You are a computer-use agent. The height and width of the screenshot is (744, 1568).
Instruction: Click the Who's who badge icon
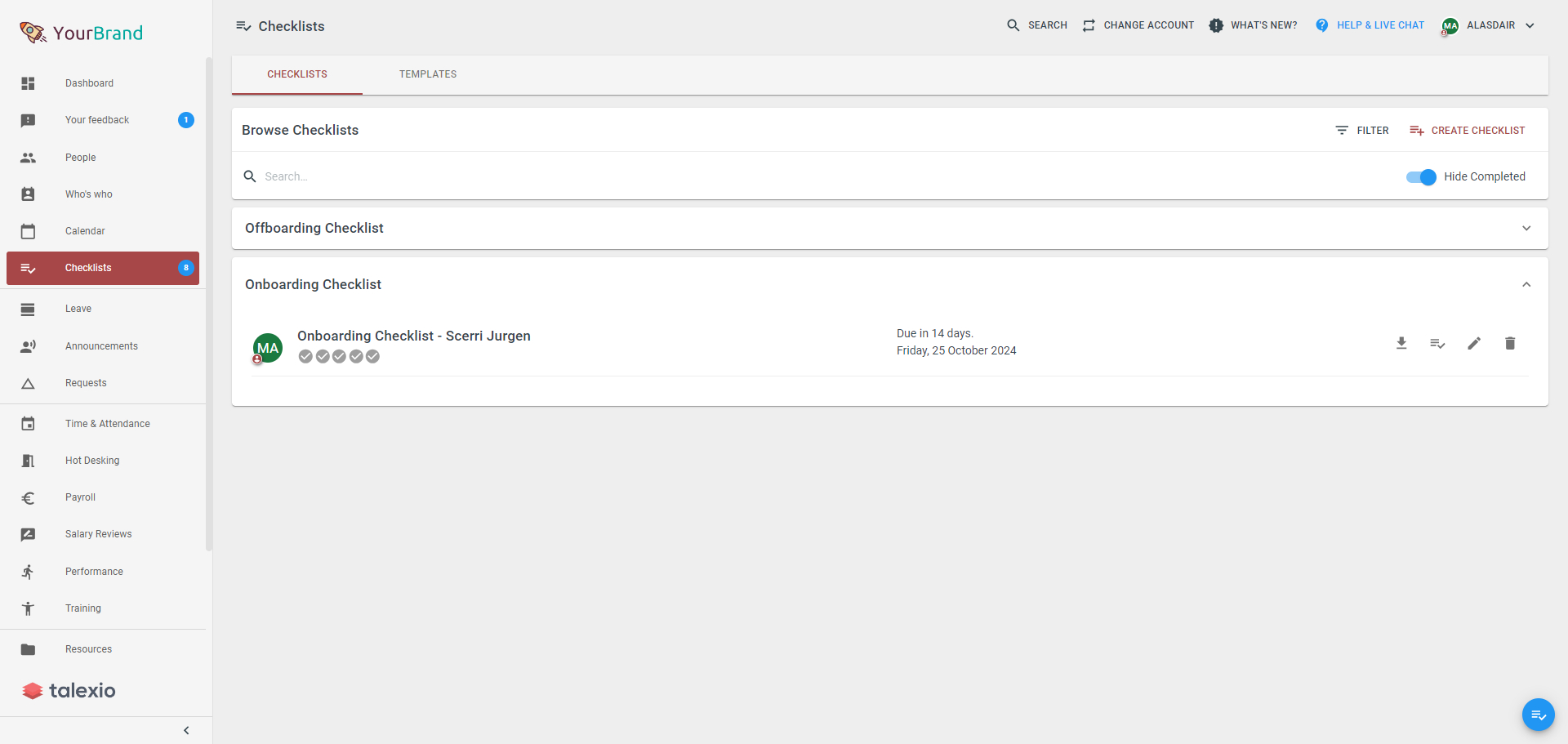click(x=28, y=194)
